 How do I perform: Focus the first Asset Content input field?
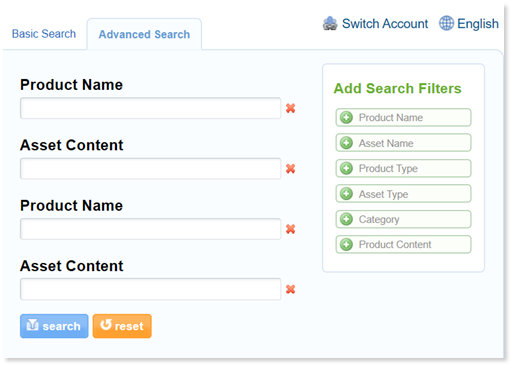pyautogui.click(x=150, y=169)
